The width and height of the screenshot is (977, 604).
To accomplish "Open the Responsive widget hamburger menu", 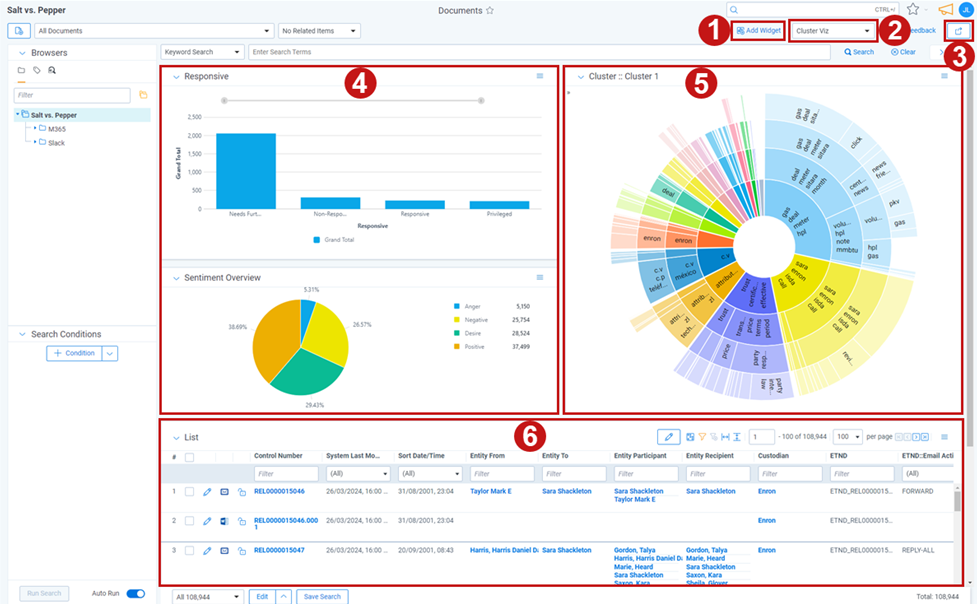I will (540, 76).
